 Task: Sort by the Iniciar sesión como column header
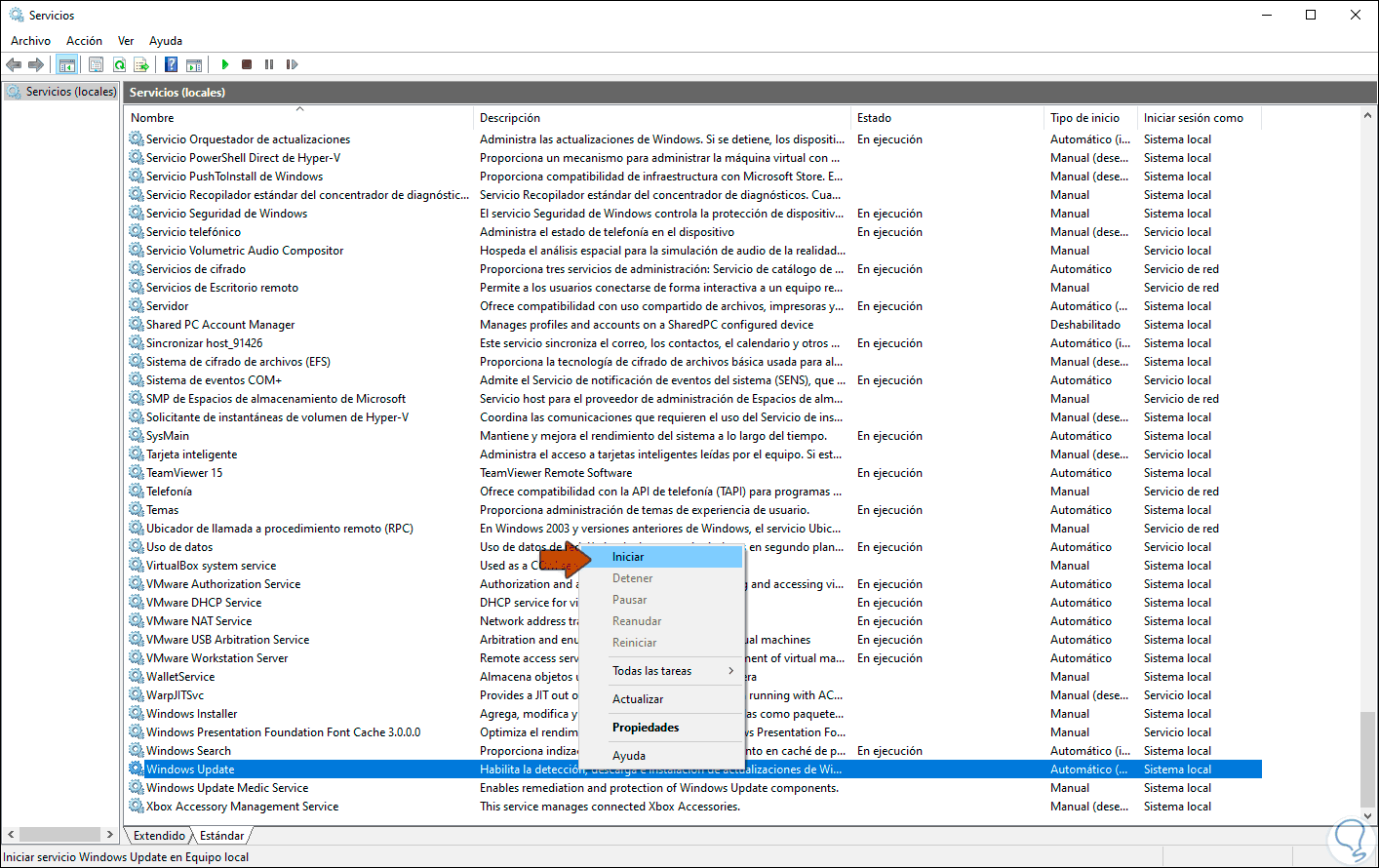tap(1200, 118)
